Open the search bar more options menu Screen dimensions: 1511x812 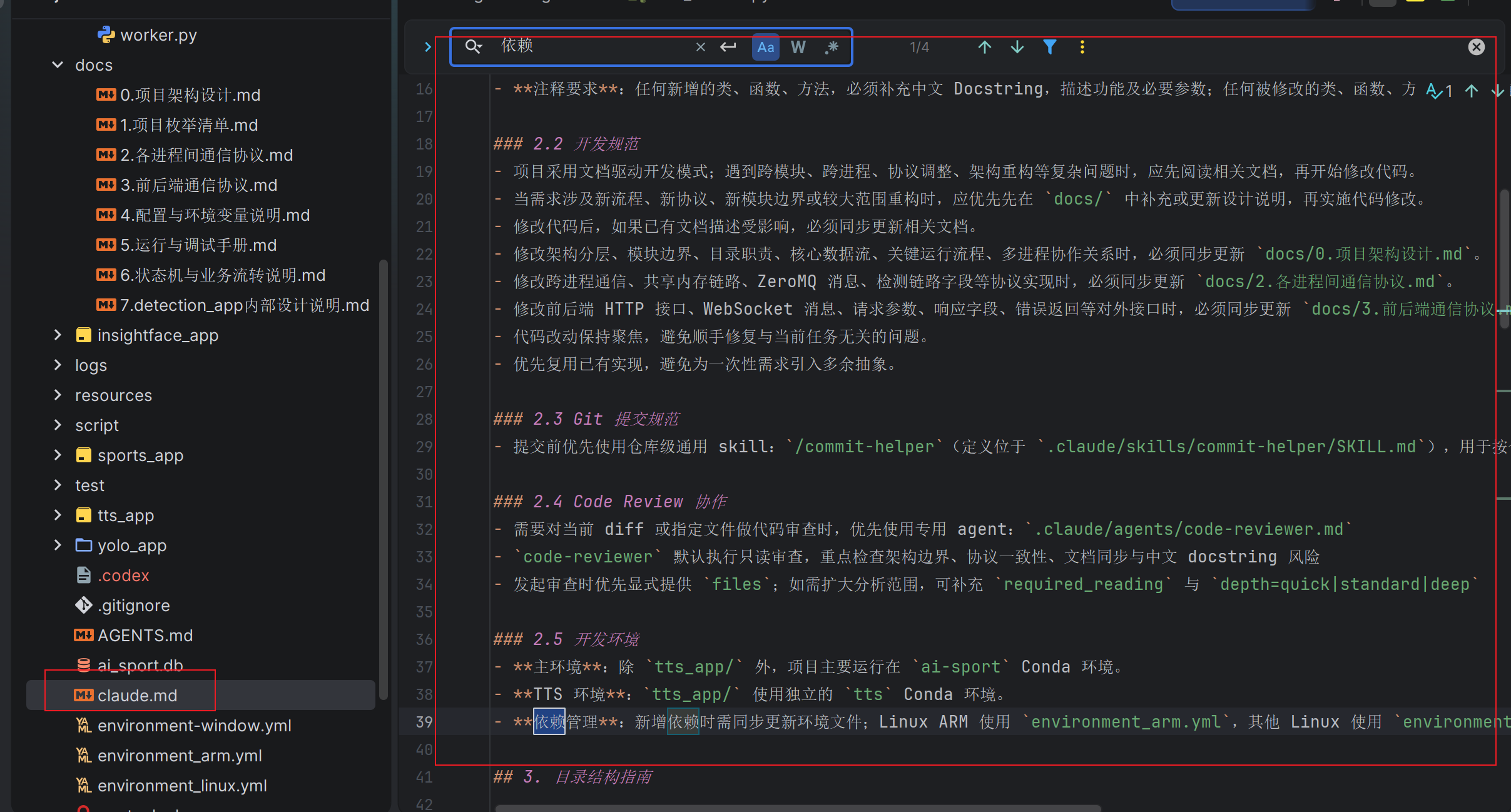coord(1082,47)
